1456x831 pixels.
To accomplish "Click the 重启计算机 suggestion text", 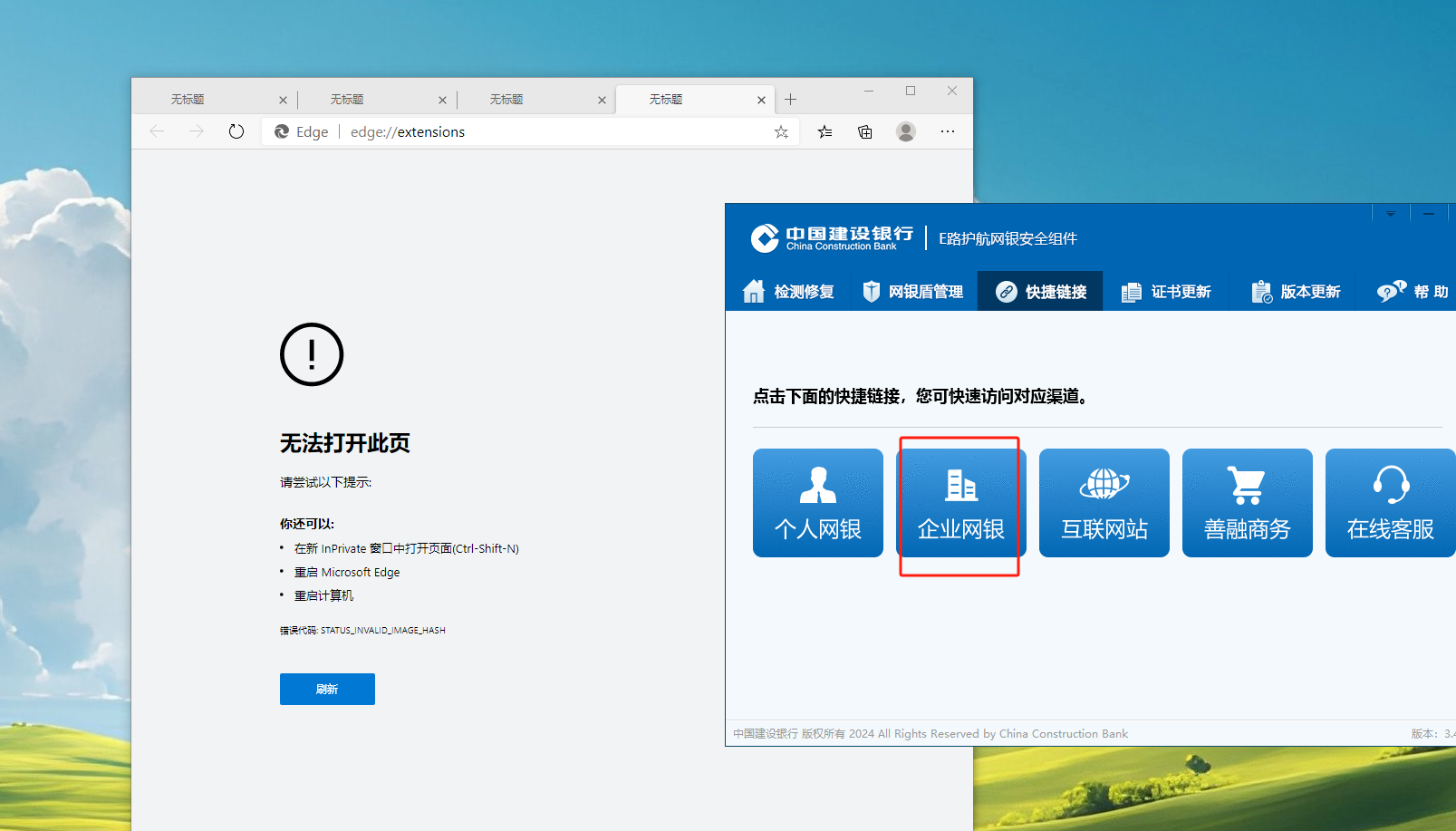I will click(x=324, y=595).
